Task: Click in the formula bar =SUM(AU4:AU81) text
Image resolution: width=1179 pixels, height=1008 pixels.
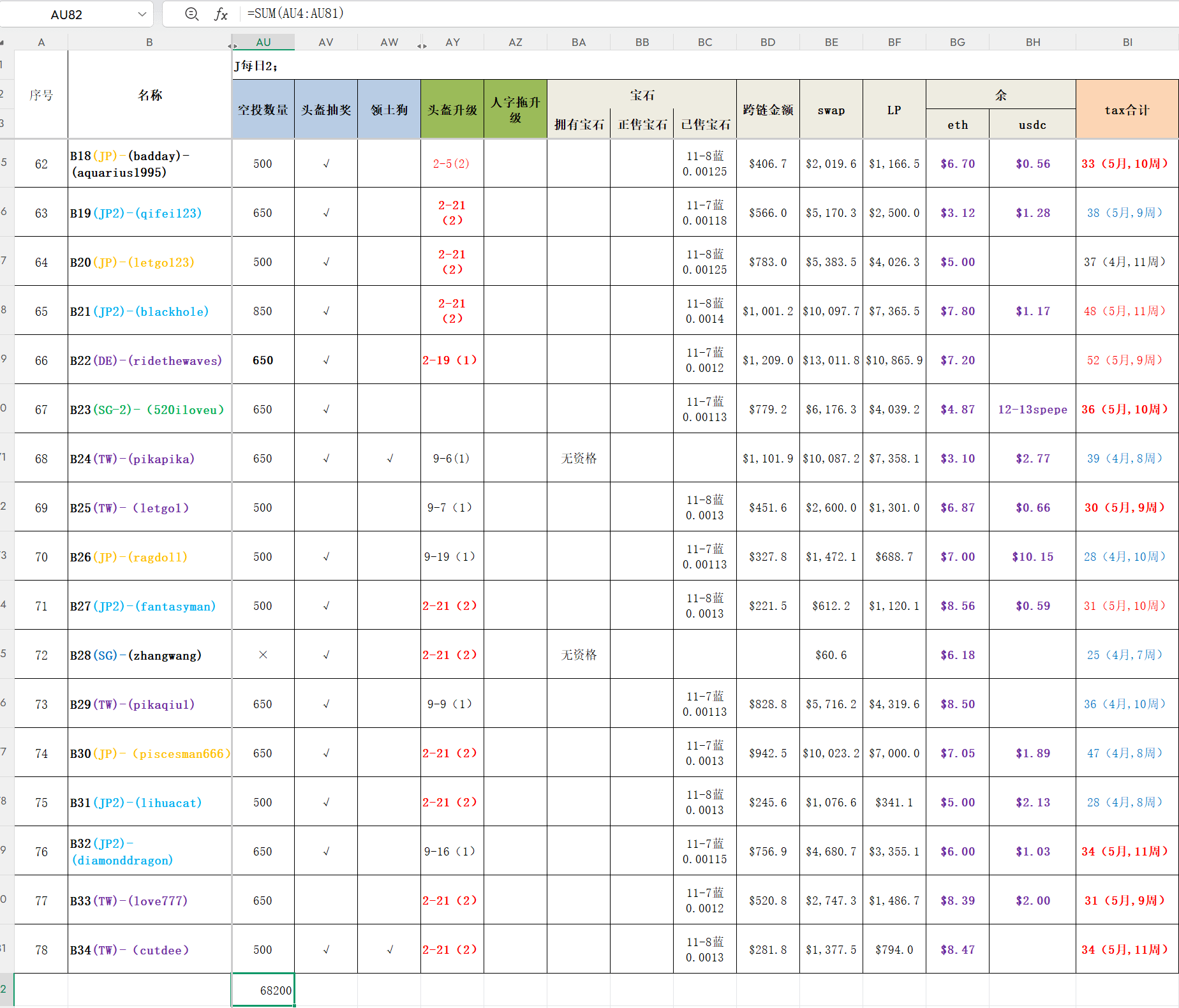Action: coord(295,13)
